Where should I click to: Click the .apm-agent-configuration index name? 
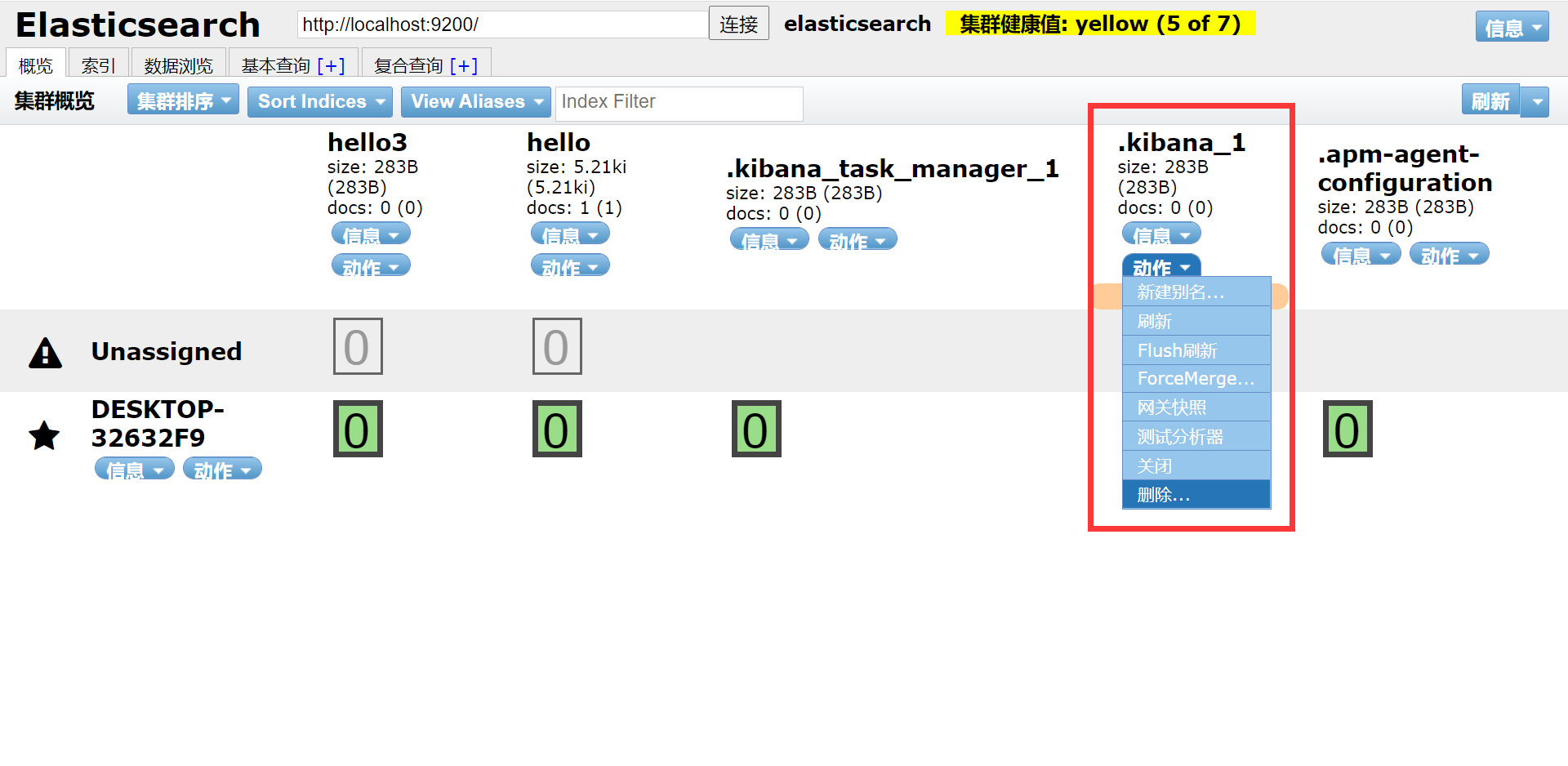coord(1405,167)
